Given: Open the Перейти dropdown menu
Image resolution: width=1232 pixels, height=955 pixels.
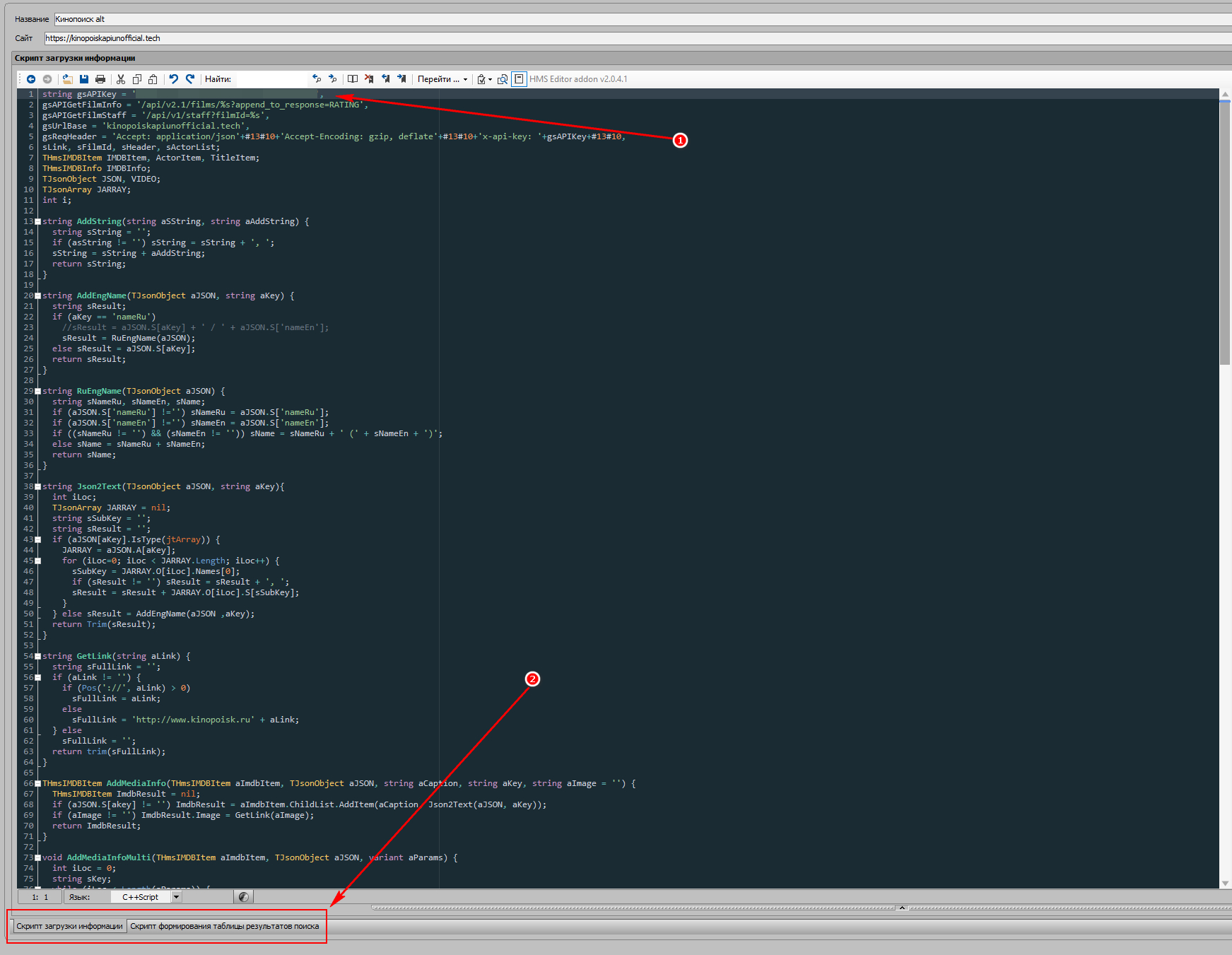Looking at the screenshot, I should click(x=442, y=79).
